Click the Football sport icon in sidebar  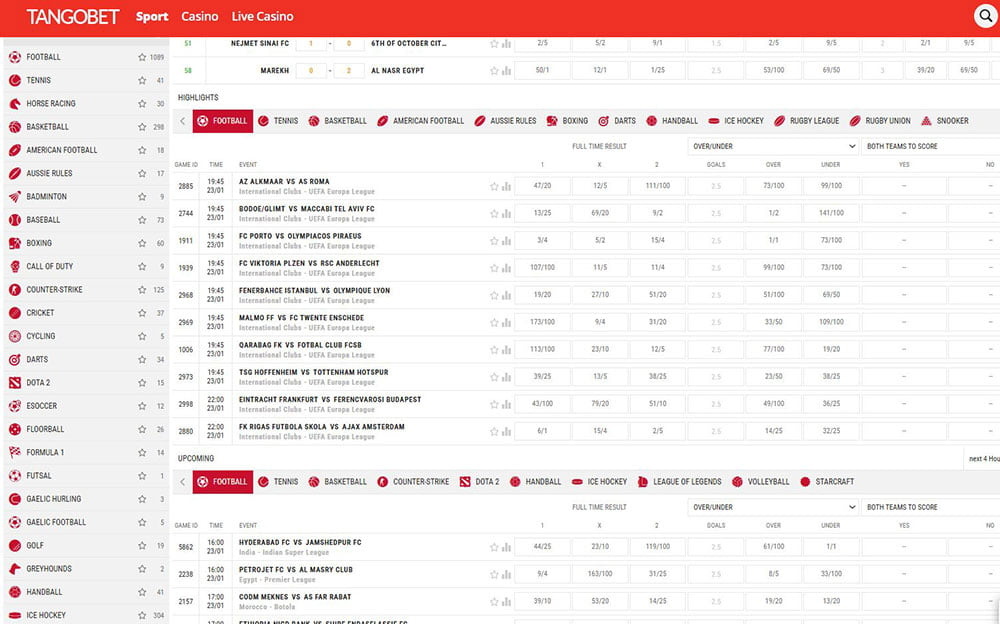[x=15, y=57]
